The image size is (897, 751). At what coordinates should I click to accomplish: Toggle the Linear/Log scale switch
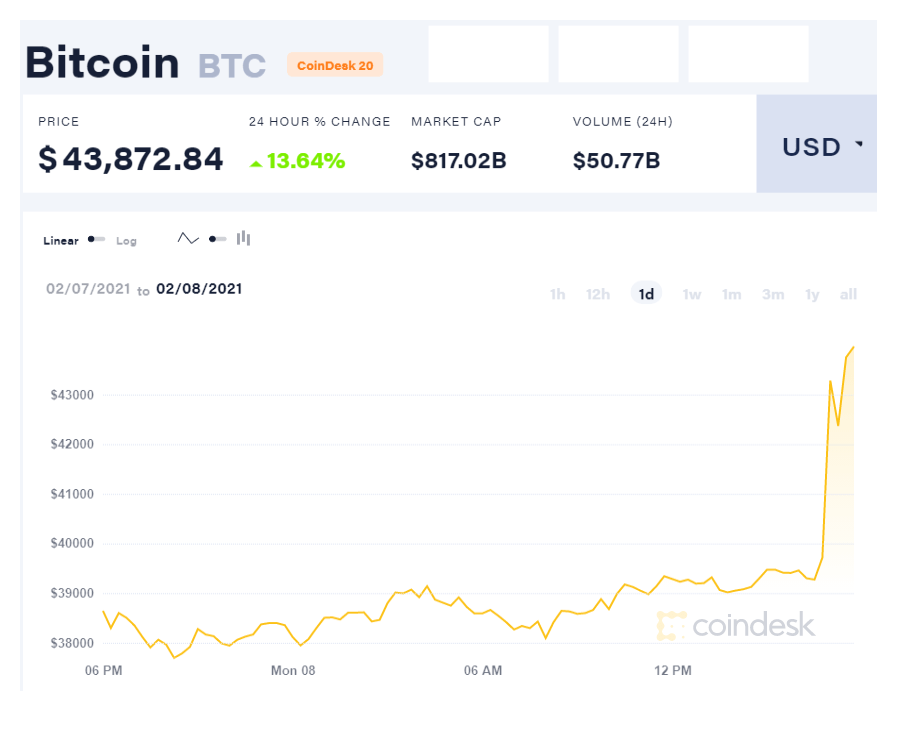point(96,240)
